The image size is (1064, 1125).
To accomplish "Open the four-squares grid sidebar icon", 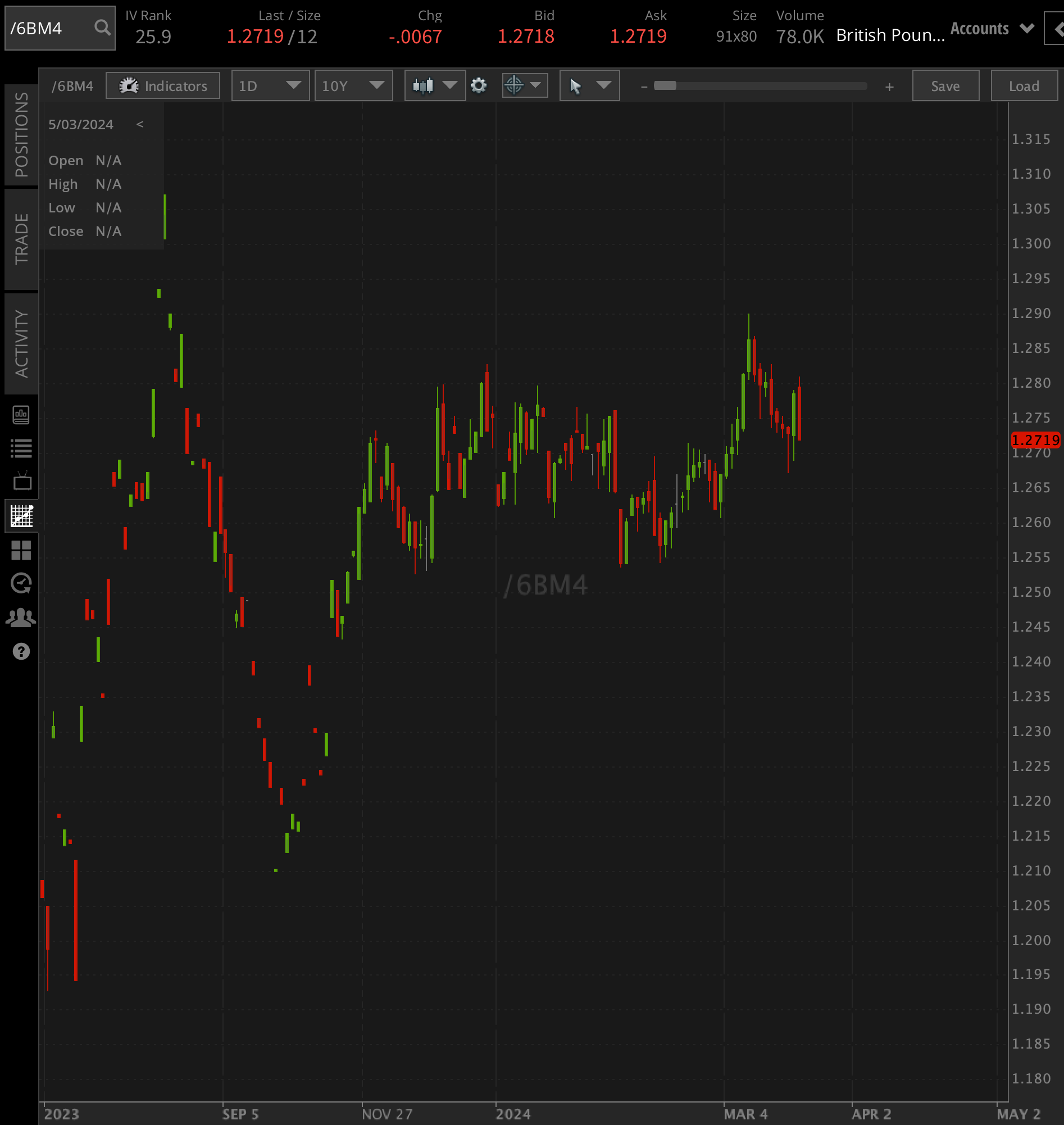I will click(21, 550).
